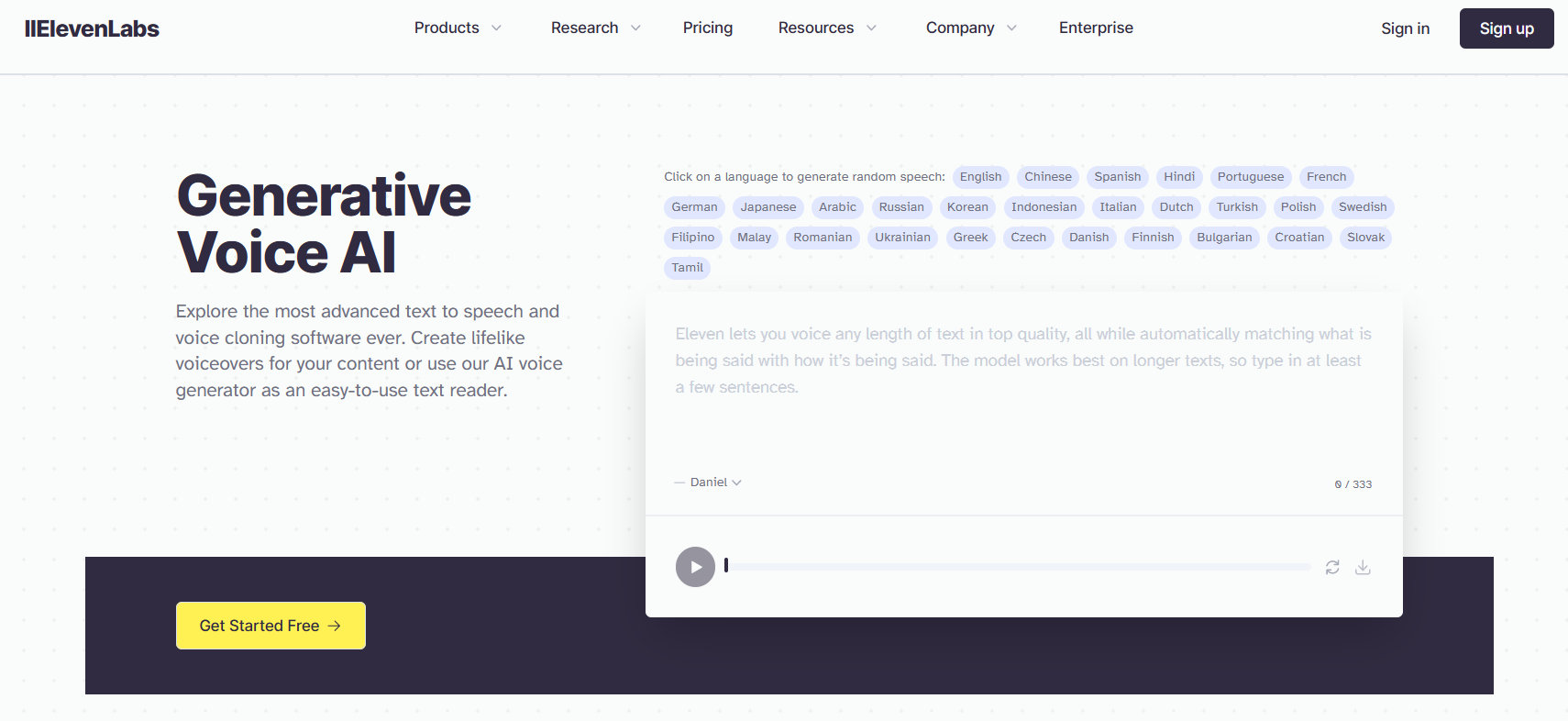The width and height of the screenshot is (1568, 721).
Task: Select the Slovak language chip
Action: (1365, 238)
